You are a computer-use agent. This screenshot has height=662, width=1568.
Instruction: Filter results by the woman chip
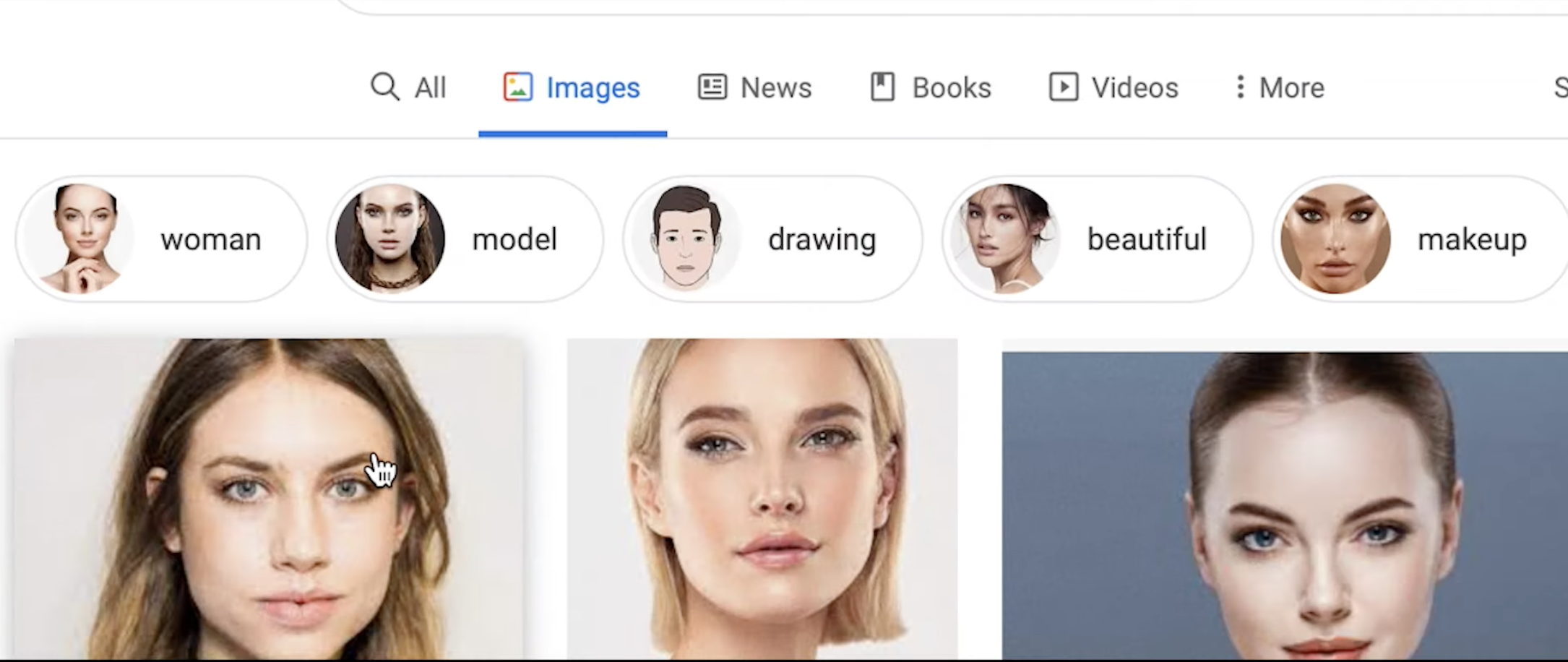pyautogui.click(x=161, y=239)
